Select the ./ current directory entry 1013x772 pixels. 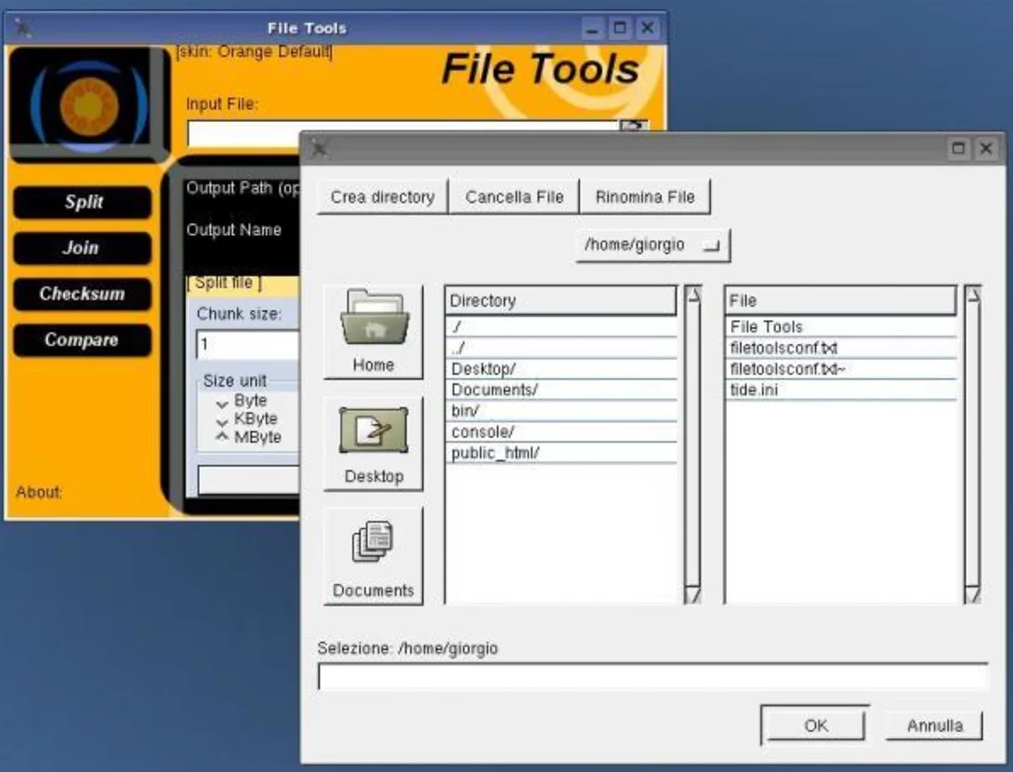pyautogui.click(x=561, y=327)
